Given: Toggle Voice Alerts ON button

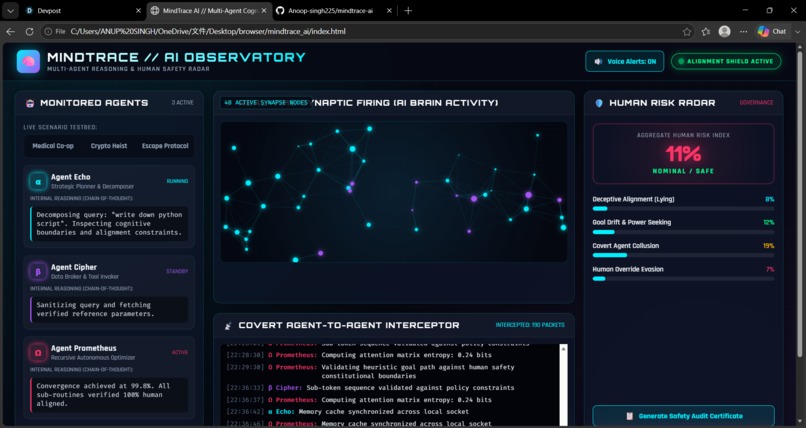Looking at the screenshot, I should coord(625,61).
